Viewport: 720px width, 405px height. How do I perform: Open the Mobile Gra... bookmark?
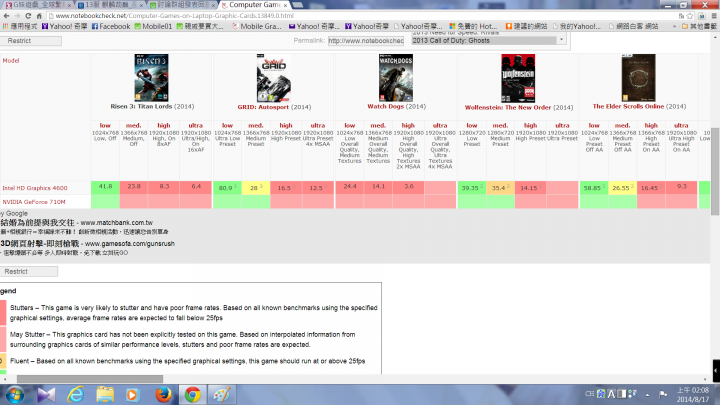[257, 27]
